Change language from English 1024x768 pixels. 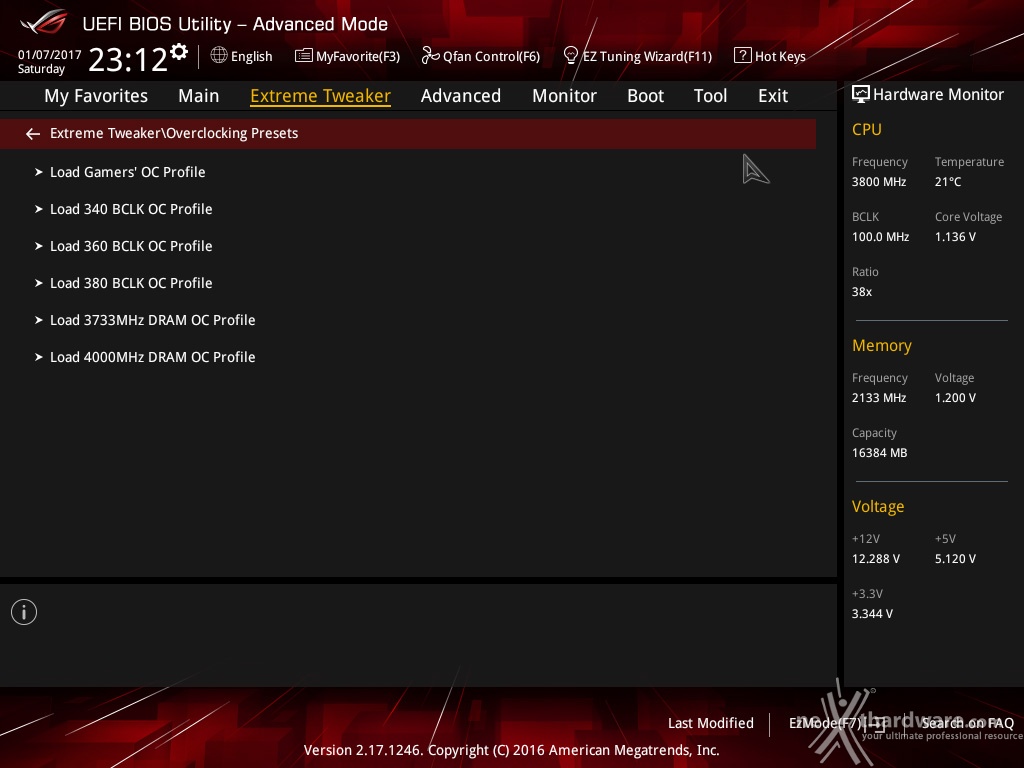[x=251, y=57]
